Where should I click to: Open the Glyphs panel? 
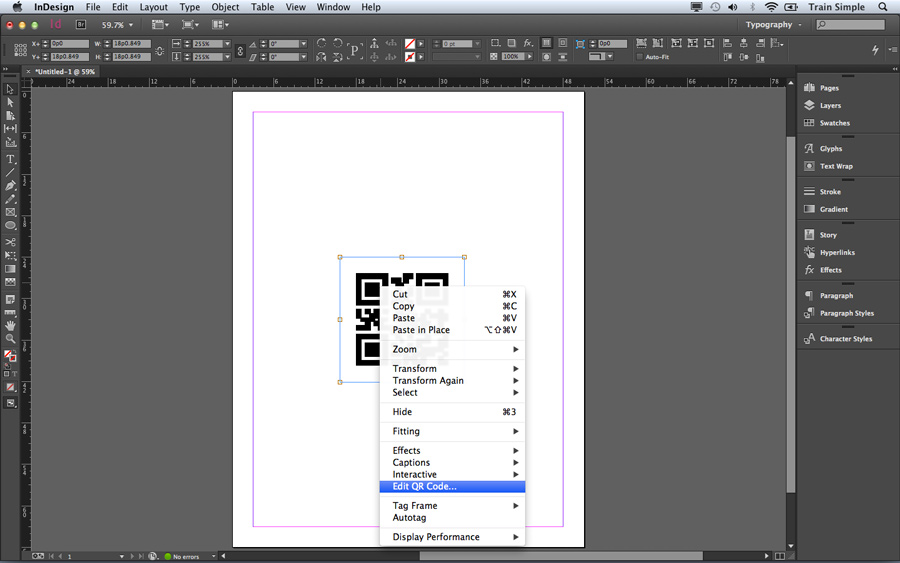(831, 149)
